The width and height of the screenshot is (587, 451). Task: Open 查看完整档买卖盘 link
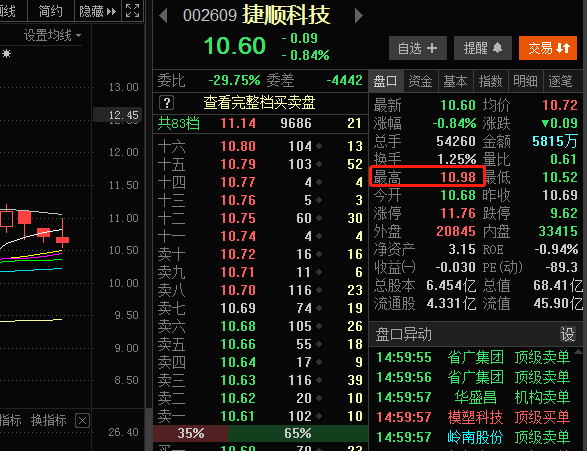(x=259, y=103)
